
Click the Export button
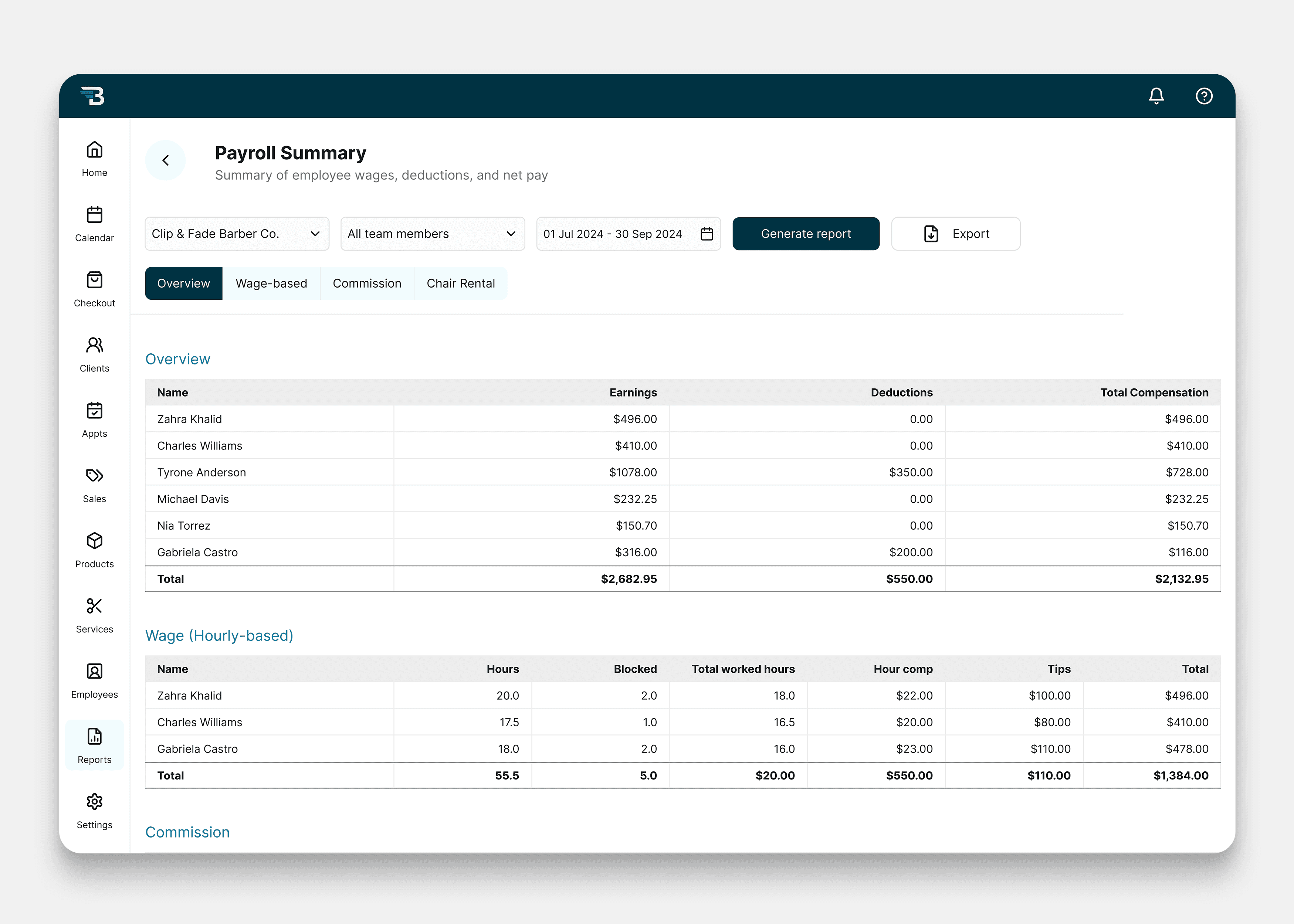click(955, 234)
